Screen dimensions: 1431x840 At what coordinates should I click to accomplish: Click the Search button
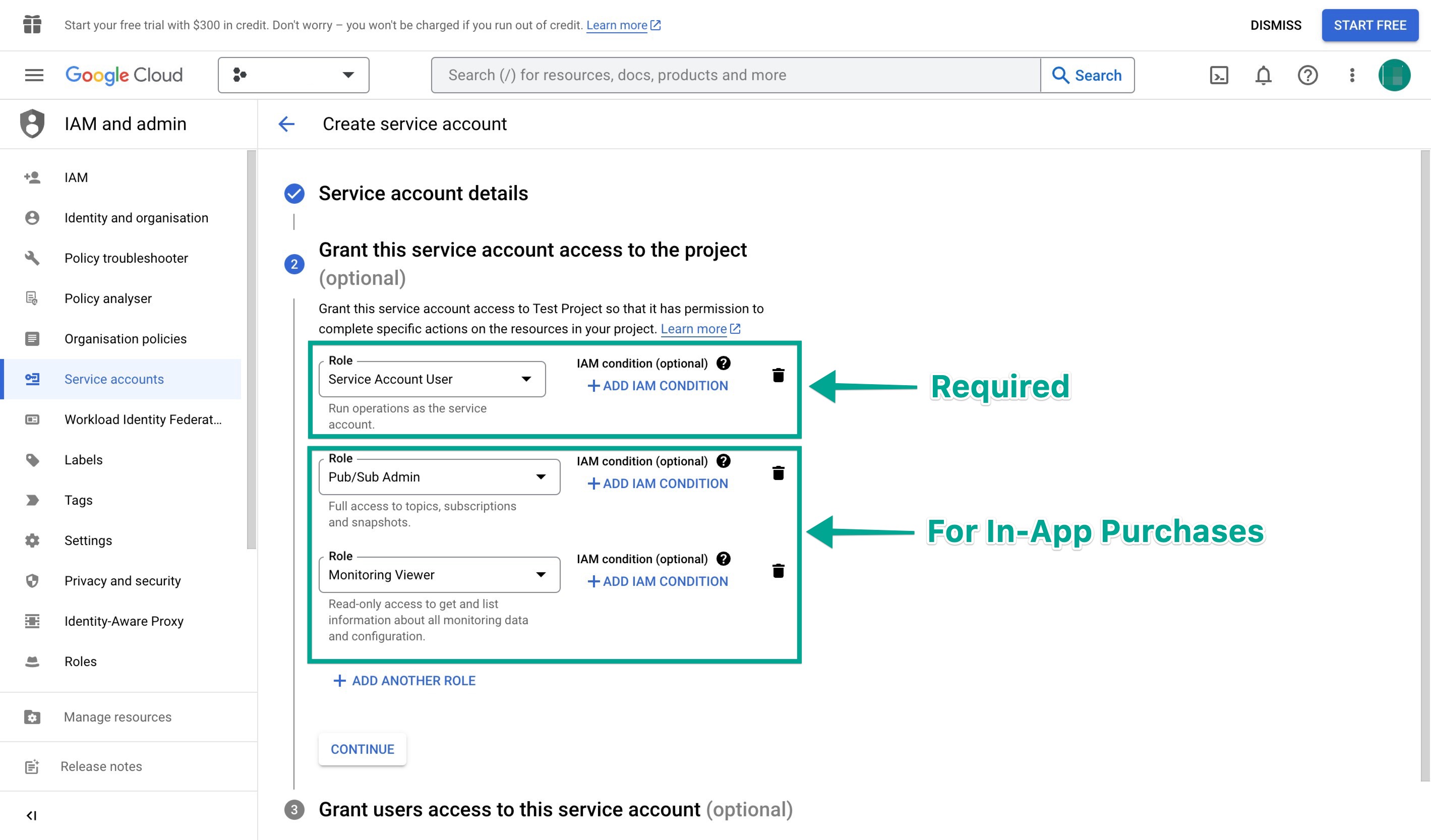click(x=1088, y=75)
